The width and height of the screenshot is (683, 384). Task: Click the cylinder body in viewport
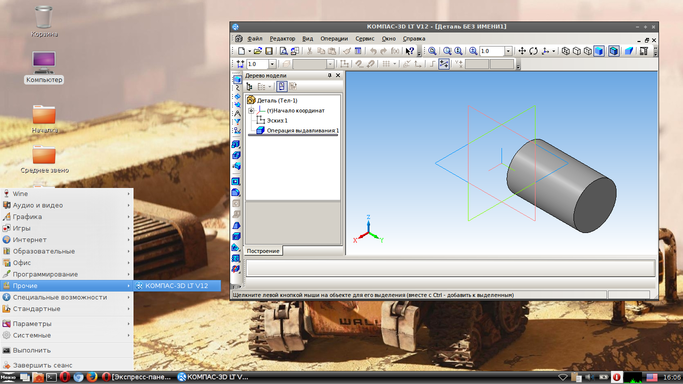pyautogui.click(x=561, y=185)
